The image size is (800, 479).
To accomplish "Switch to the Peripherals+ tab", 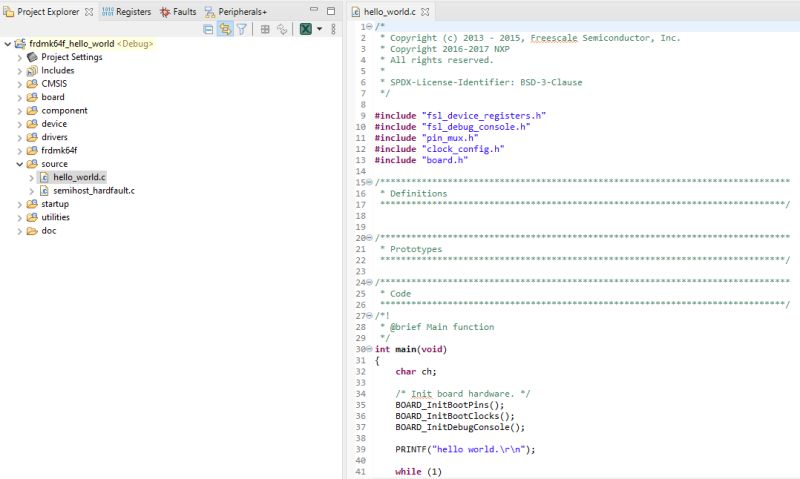I will [x=236, y=12].
